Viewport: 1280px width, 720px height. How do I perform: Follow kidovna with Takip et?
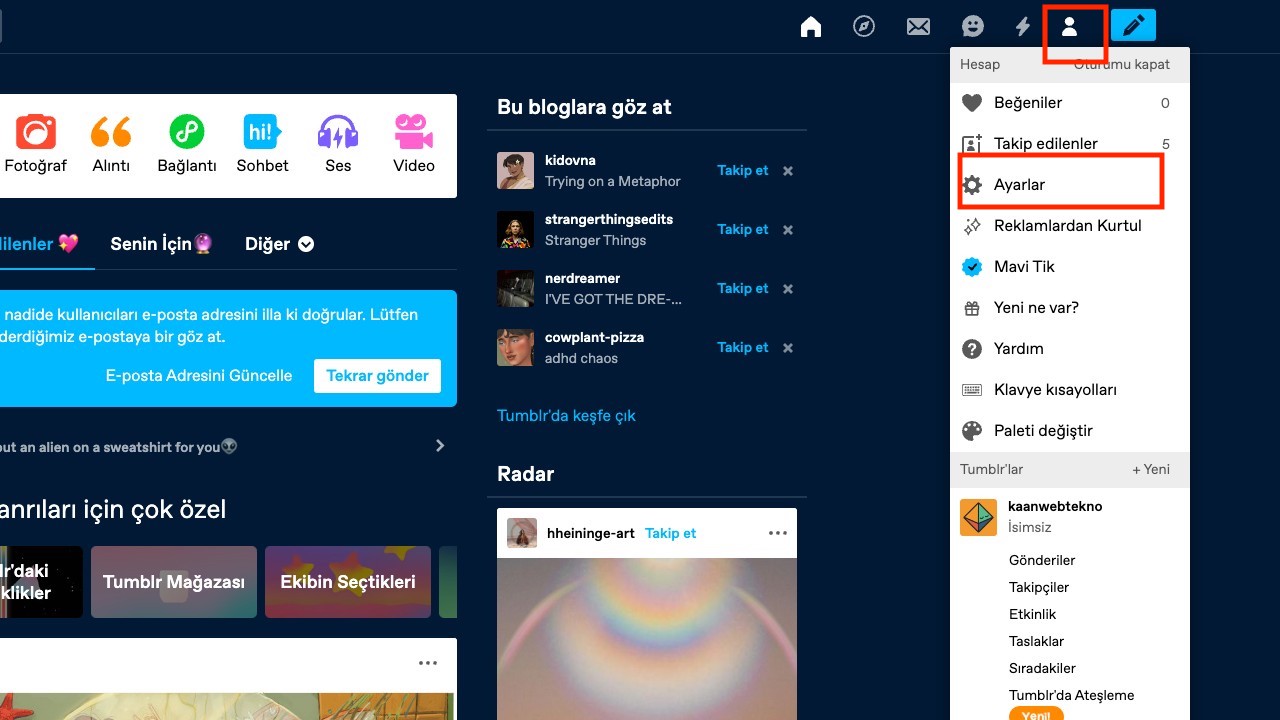(743, 171)
